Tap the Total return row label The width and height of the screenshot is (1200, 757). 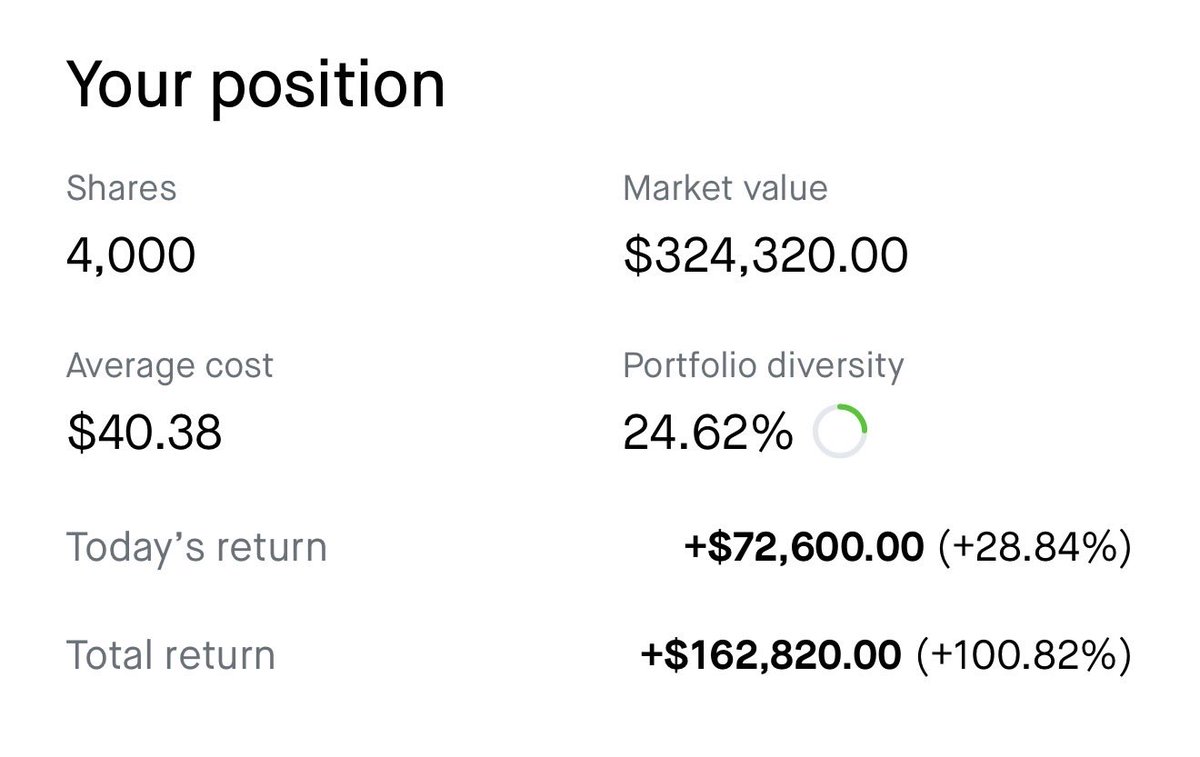170,655
